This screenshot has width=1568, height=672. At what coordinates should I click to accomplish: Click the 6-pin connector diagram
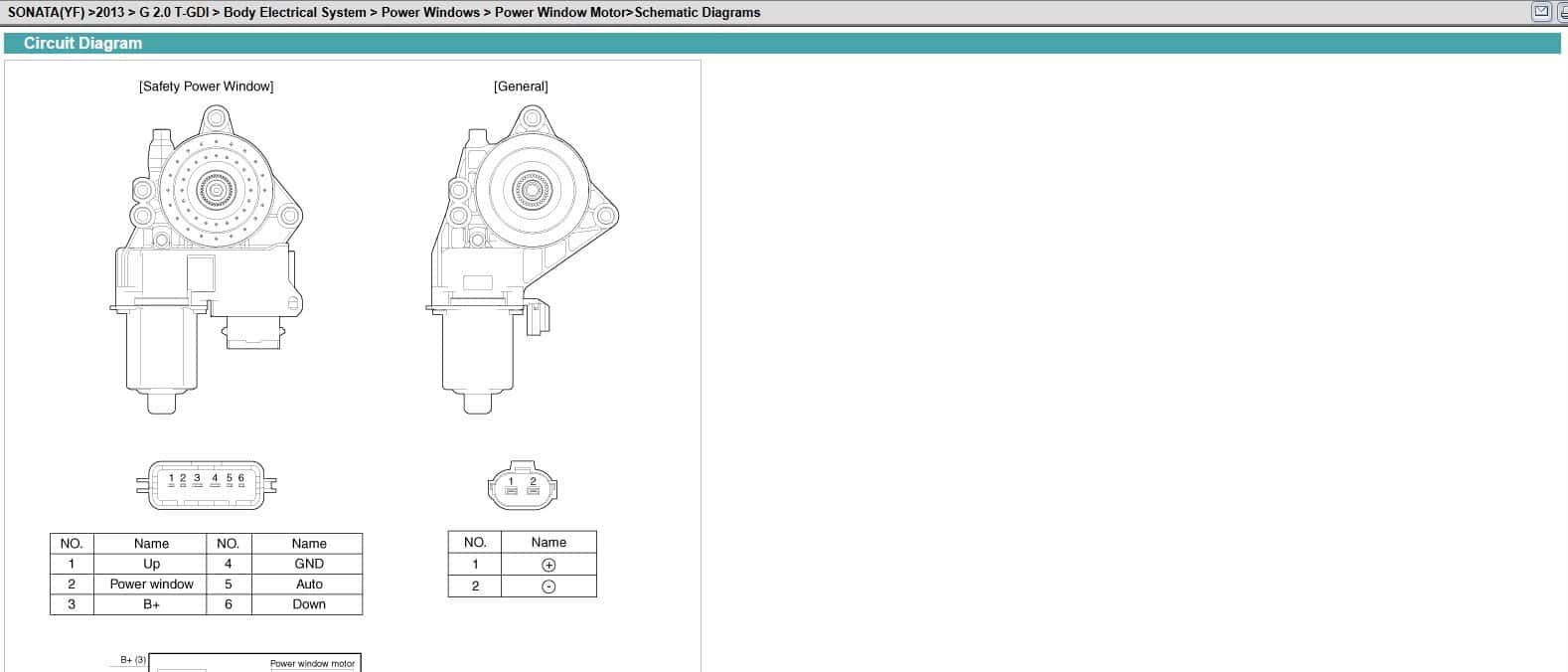(207, 485)
